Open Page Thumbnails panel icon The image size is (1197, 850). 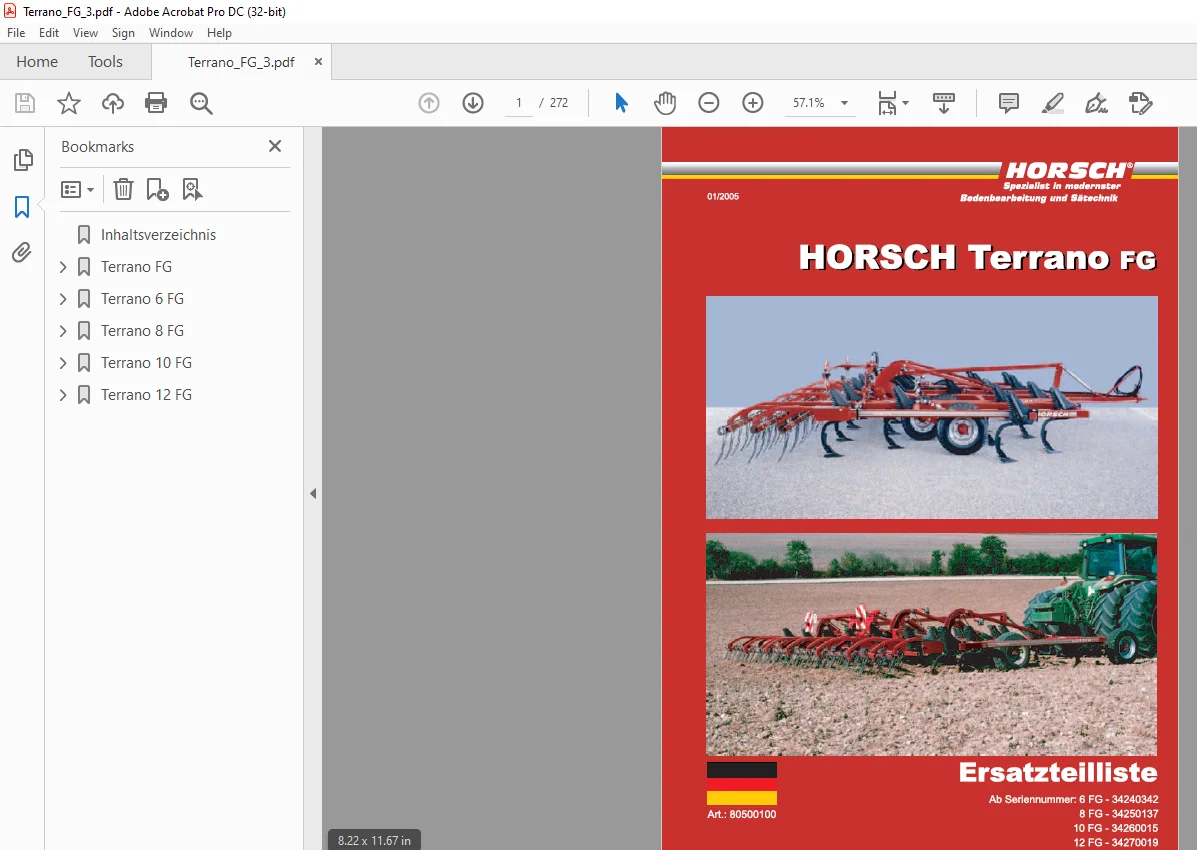(23, 160)
